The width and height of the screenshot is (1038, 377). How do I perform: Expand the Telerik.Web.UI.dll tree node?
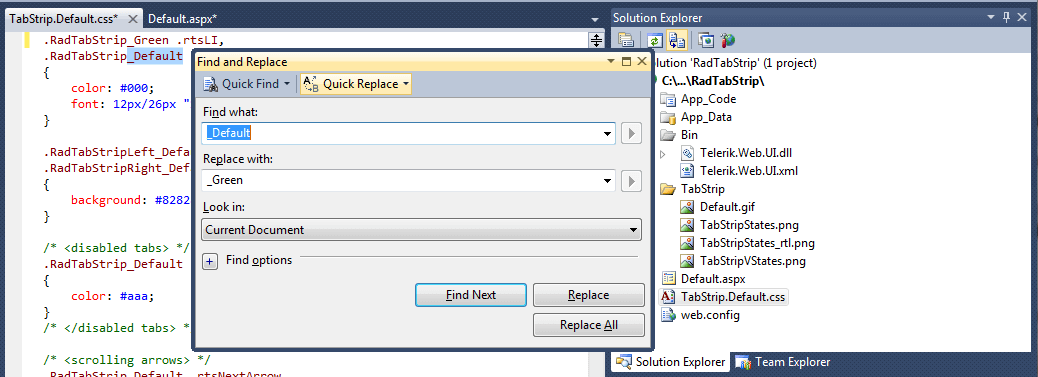pos(663,154)
